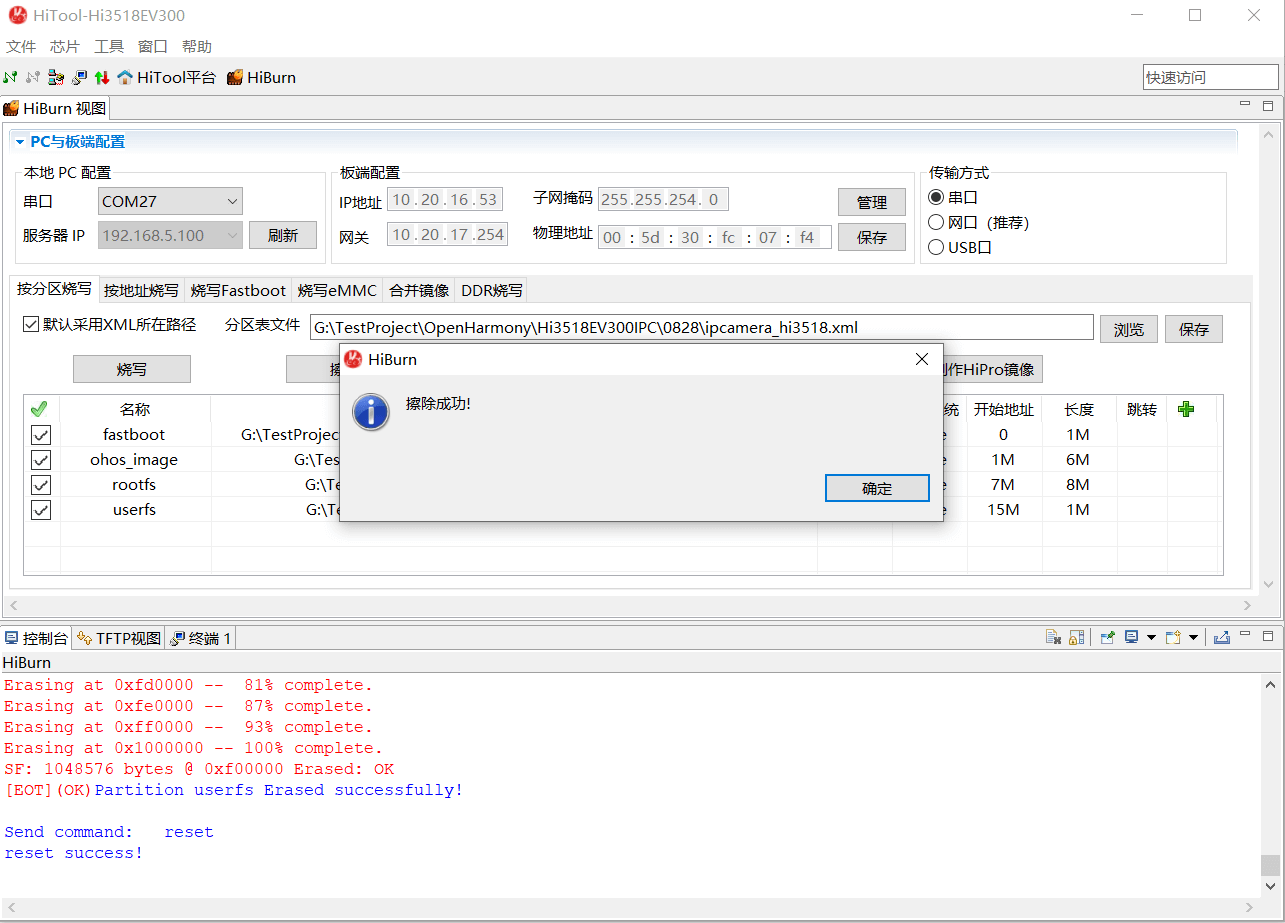Switch to 烧写Fastboot tab
The height and width of the screenshot is (923, 1285).
coord(238,291)
